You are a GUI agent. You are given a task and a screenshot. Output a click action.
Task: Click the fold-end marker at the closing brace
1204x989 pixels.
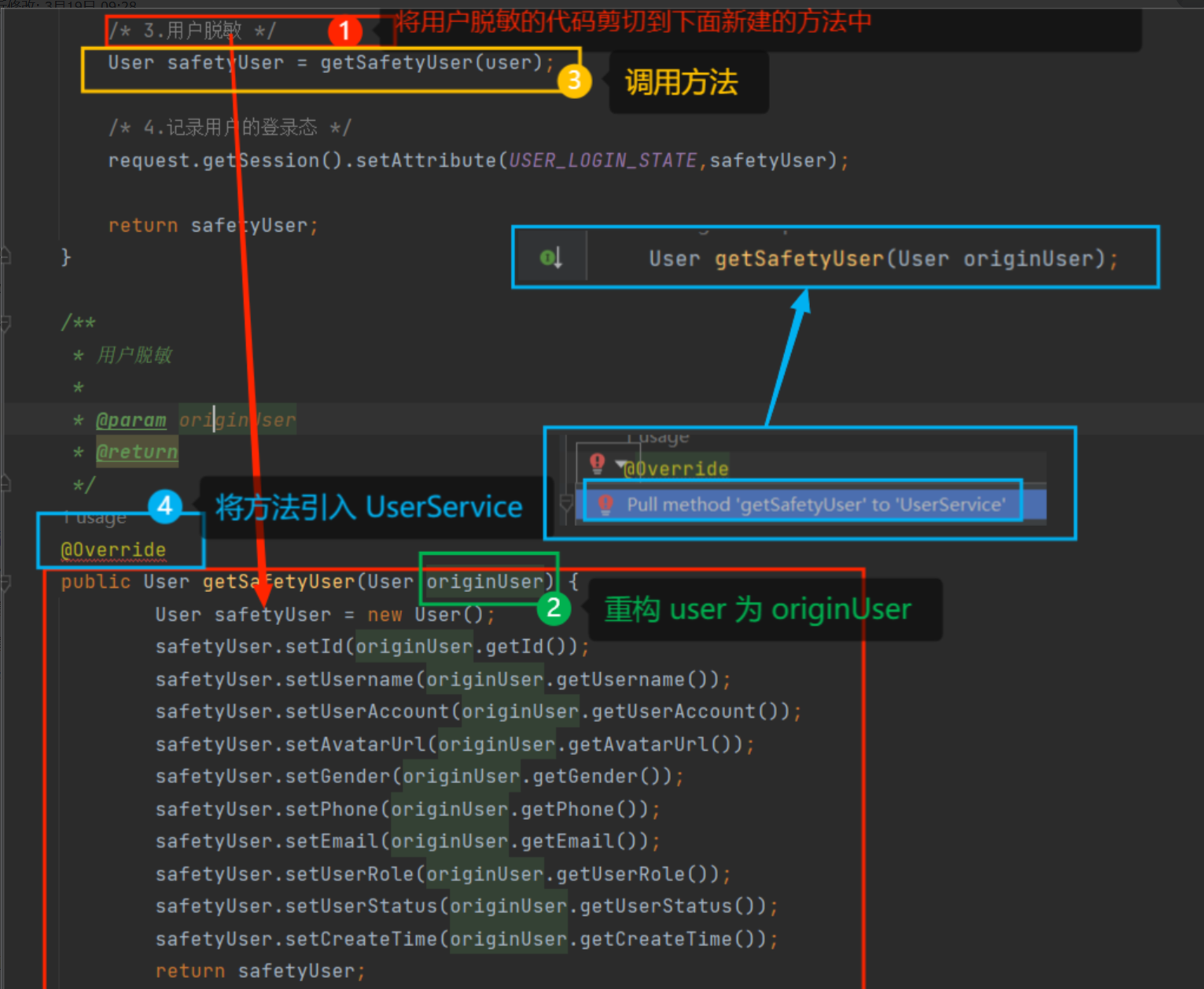tap(6, 255)
